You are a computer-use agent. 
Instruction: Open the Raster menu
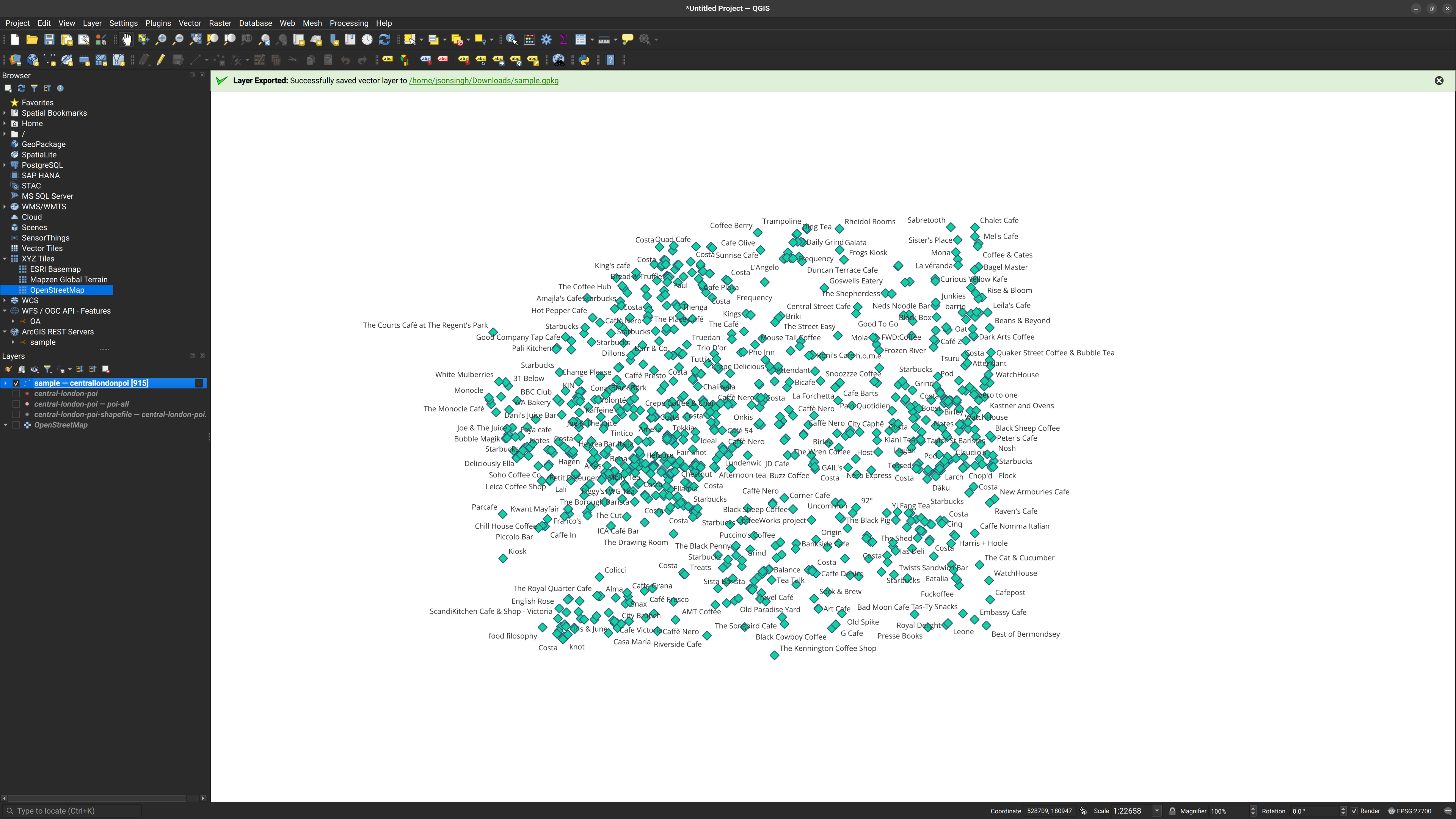[x=220, y=23]
